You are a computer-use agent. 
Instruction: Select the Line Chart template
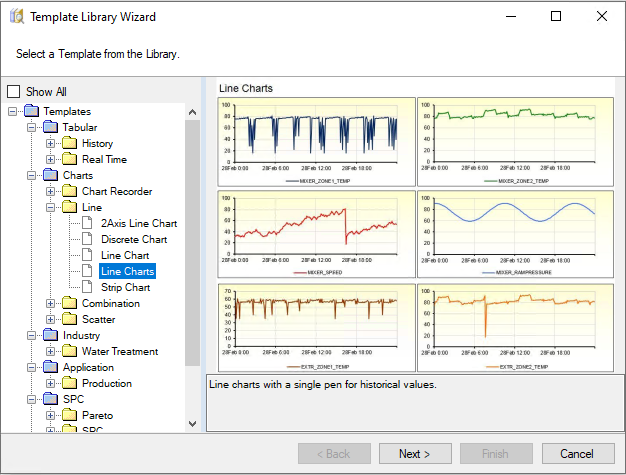tap(125, 255)
